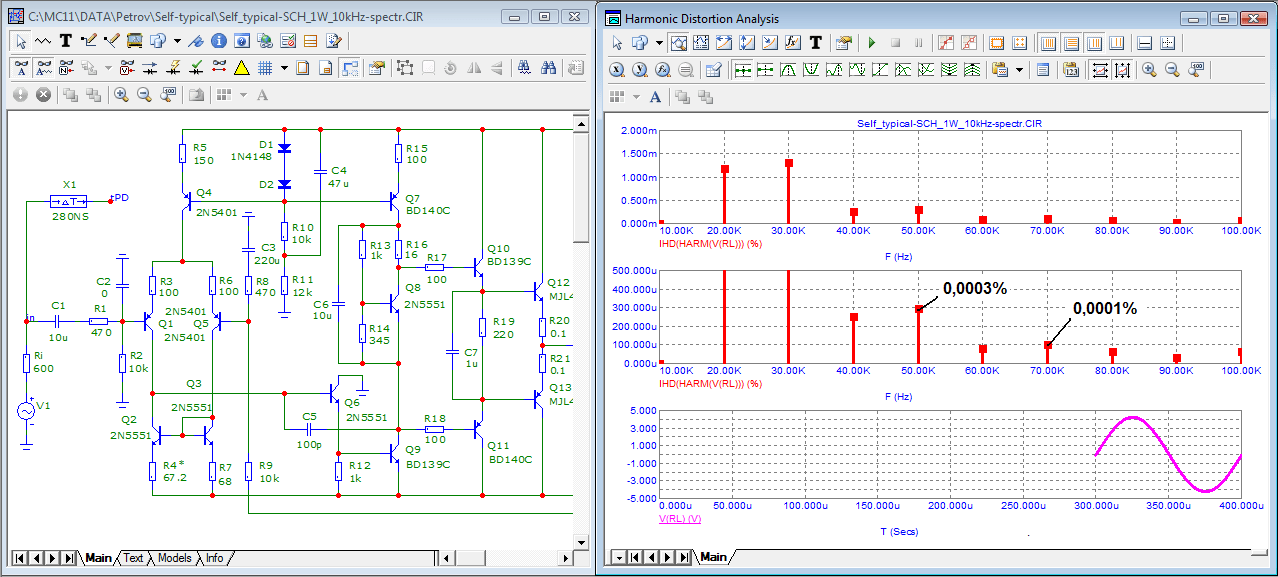Image resolution: width=1278 pixels, height=577 pixels.
Task: Toggle node voltages display icon
Action: pos(127,67)
